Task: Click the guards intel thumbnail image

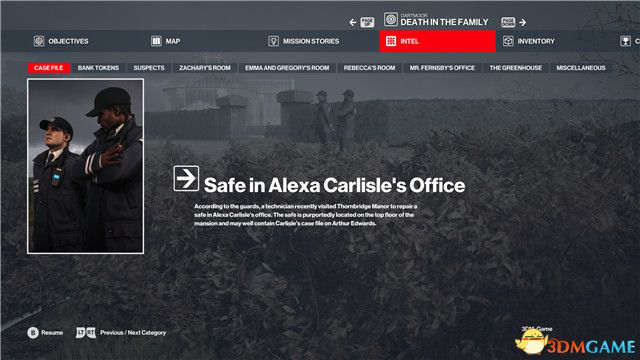Action: tap(85, 166)
